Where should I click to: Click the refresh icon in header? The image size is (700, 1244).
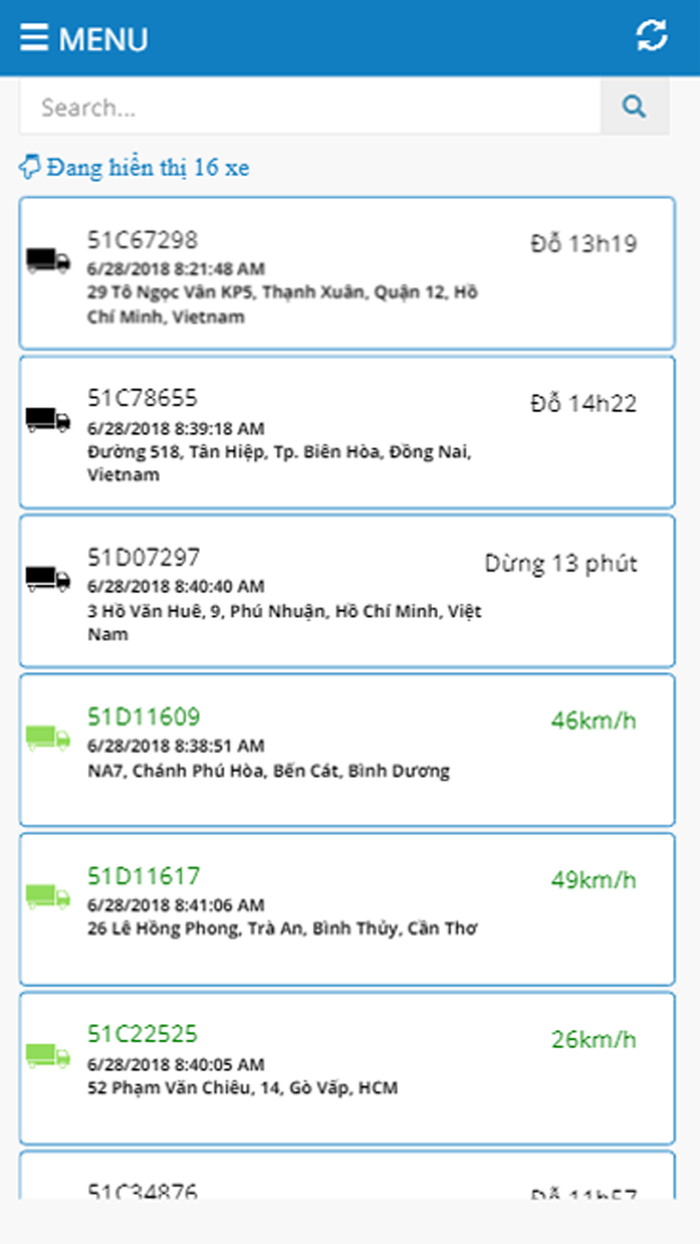pos(651,36)
